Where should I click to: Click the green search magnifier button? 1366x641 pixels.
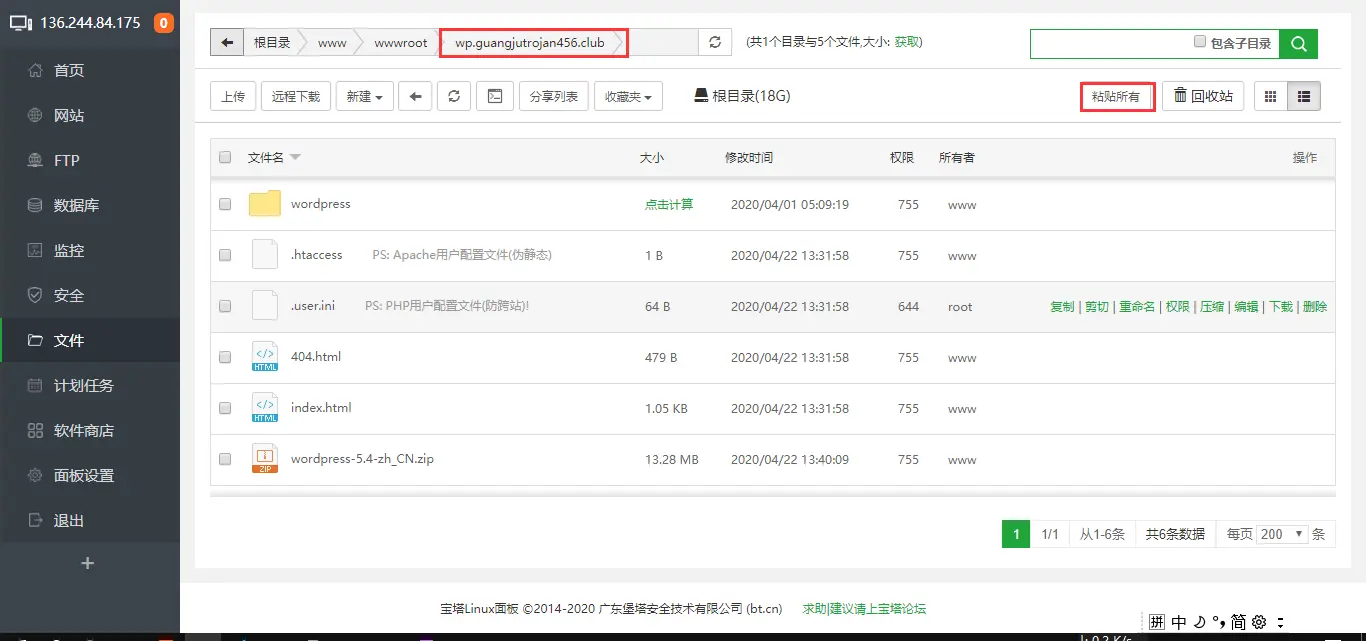(1299, 44)
